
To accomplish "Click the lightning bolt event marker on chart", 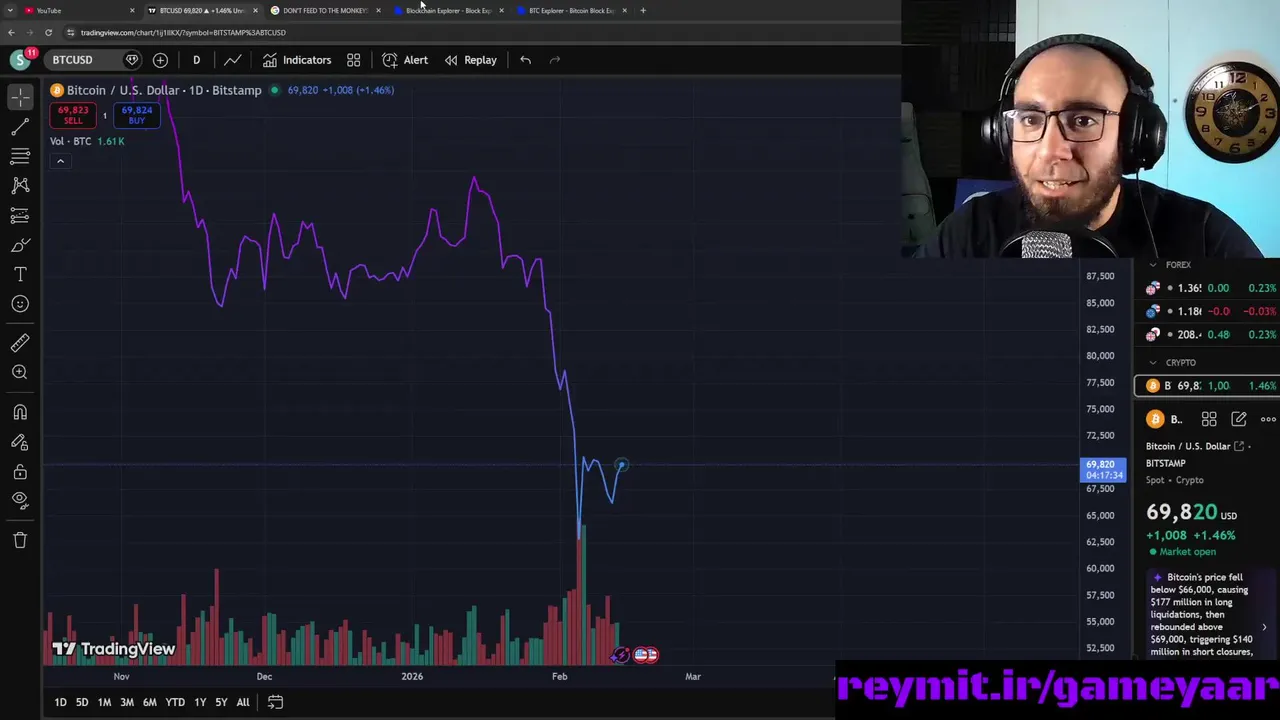I will point(621,655).
